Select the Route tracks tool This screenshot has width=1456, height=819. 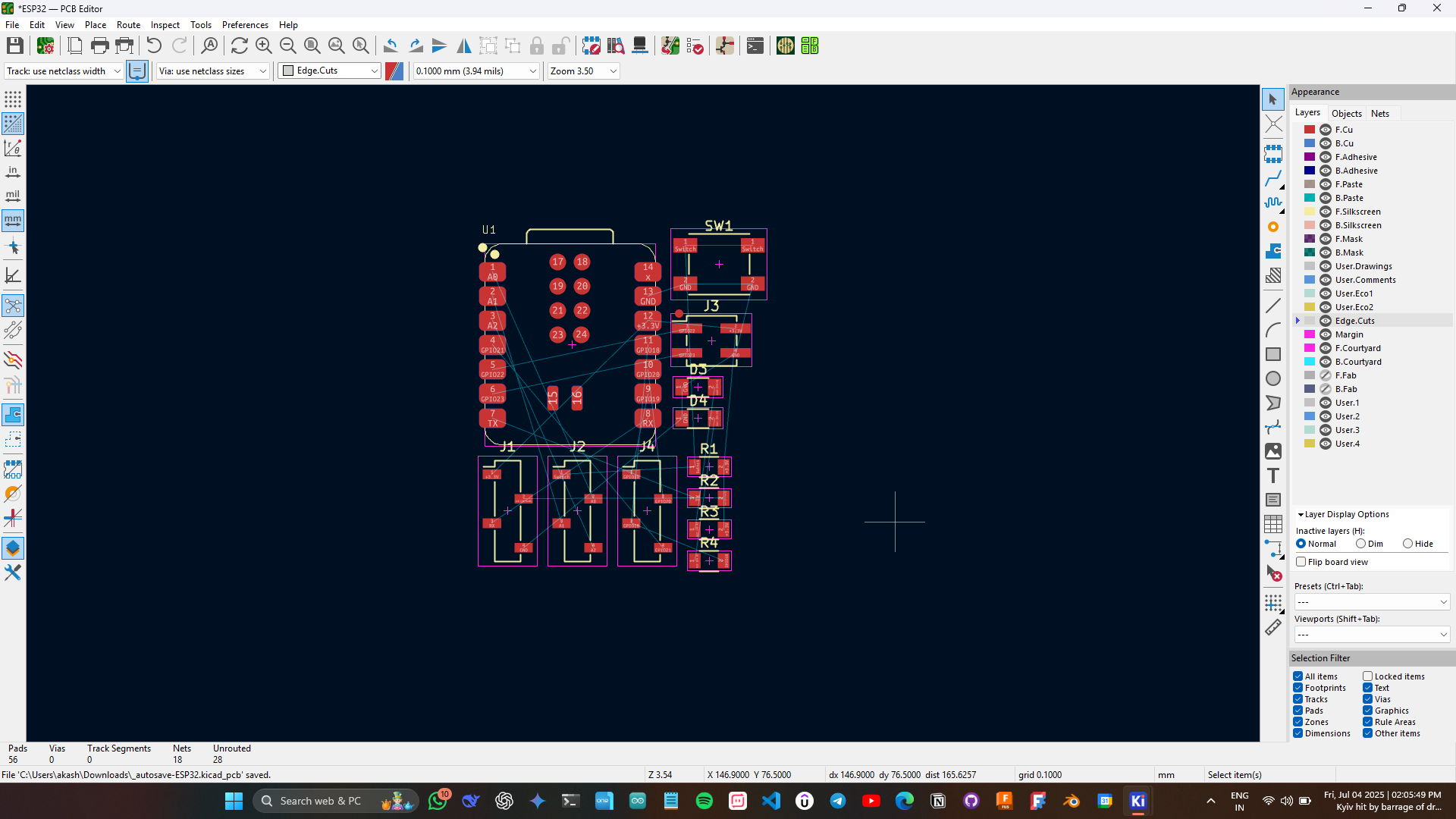1273,179
